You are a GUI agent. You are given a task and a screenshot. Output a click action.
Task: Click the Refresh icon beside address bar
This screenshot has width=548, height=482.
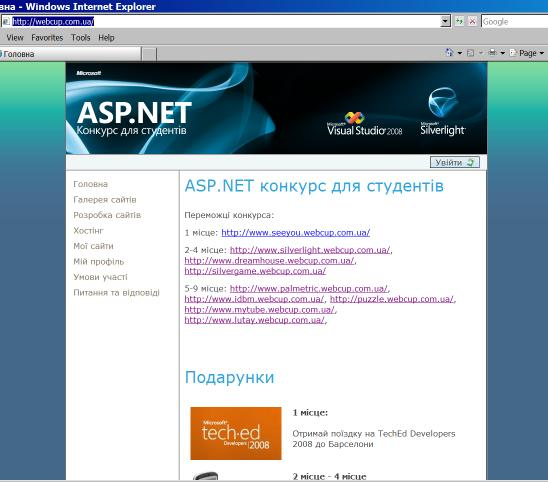tap(459, 21)
